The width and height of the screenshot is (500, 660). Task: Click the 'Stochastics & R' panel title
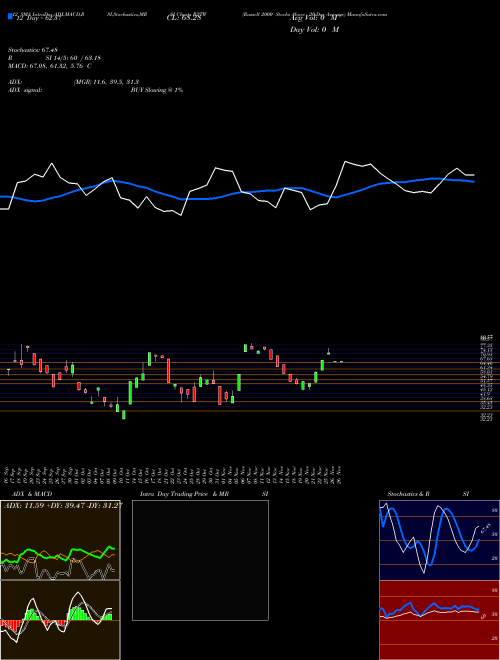coord(408,494)
